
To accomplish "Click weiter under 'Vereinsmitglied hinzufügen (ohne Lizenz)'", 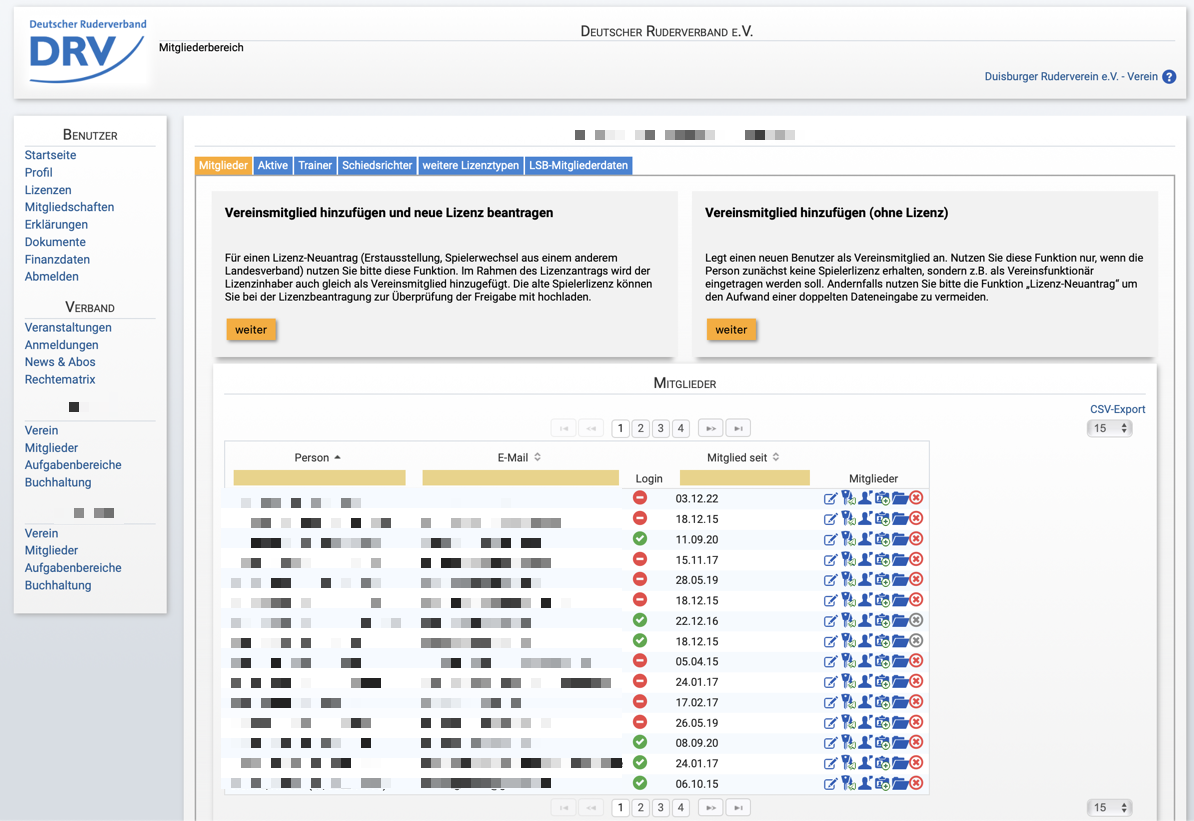I will pyautogui.click(x=731, y=329).
